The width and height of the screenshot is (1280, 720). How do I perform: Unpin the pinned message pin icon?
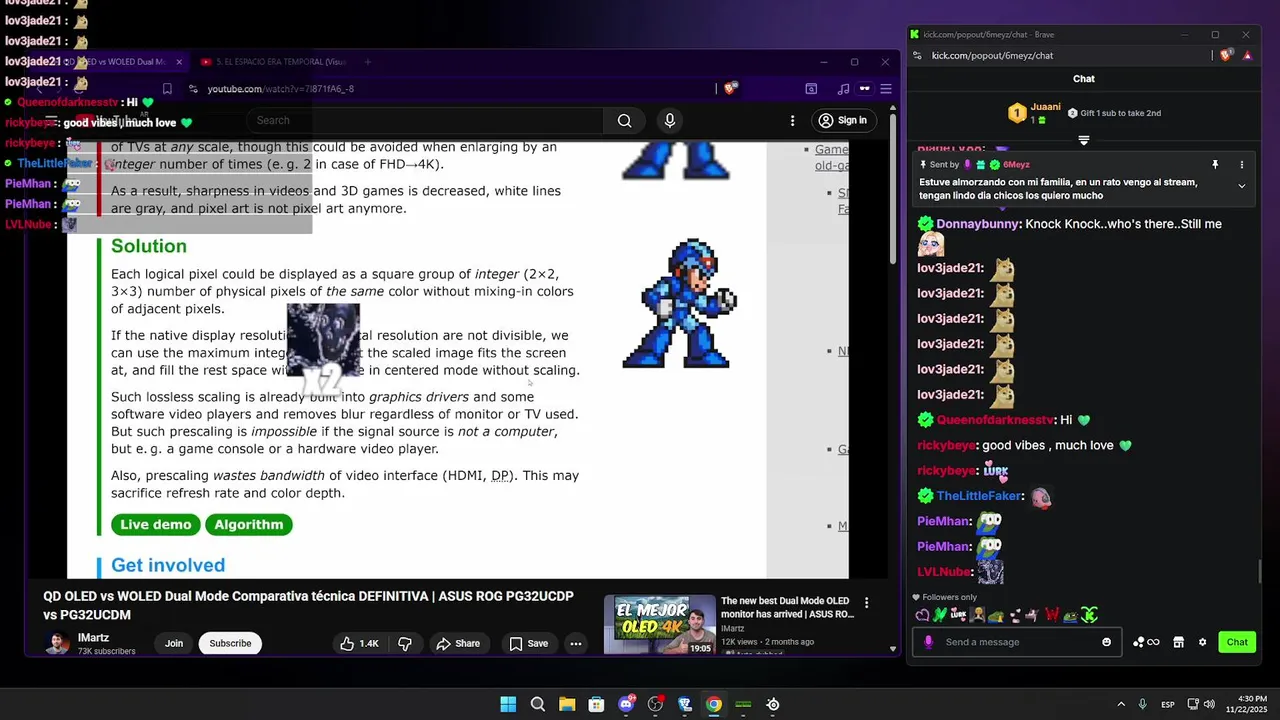click(x=1216, y=165)
